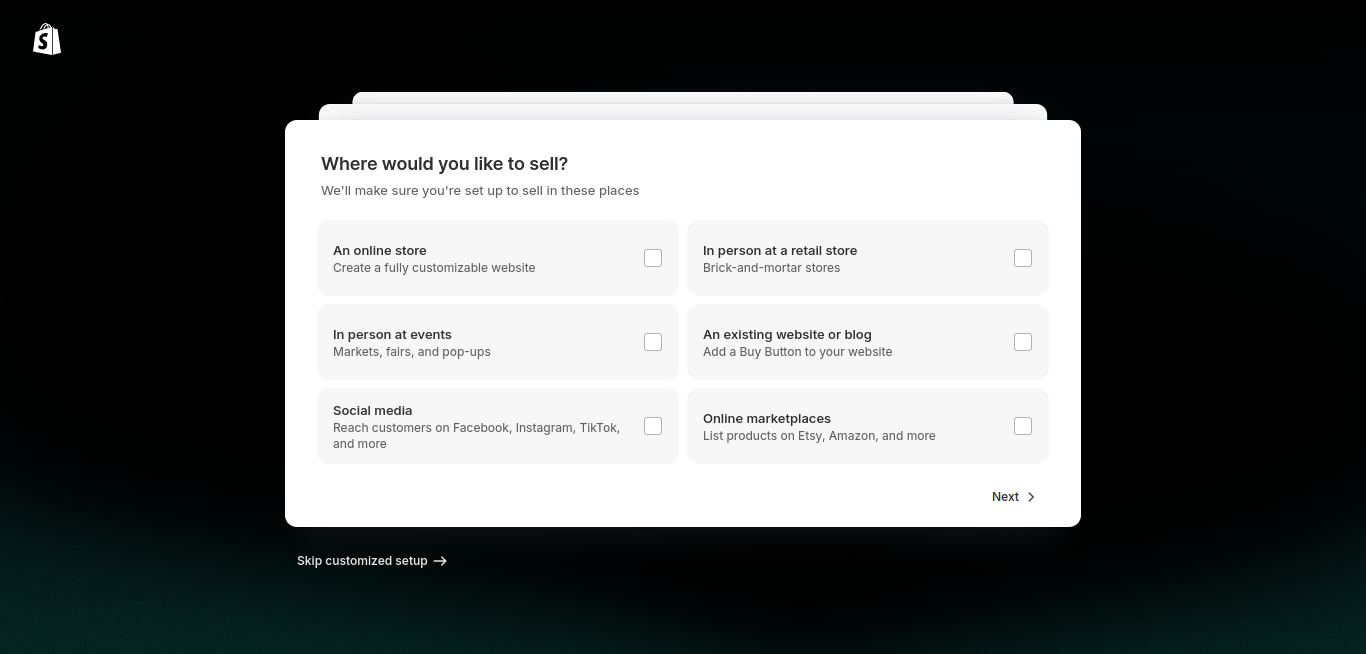Click the 'Where would you like to sell?' heading
The image size is (1366, 654).
click(x=444, y=164)
